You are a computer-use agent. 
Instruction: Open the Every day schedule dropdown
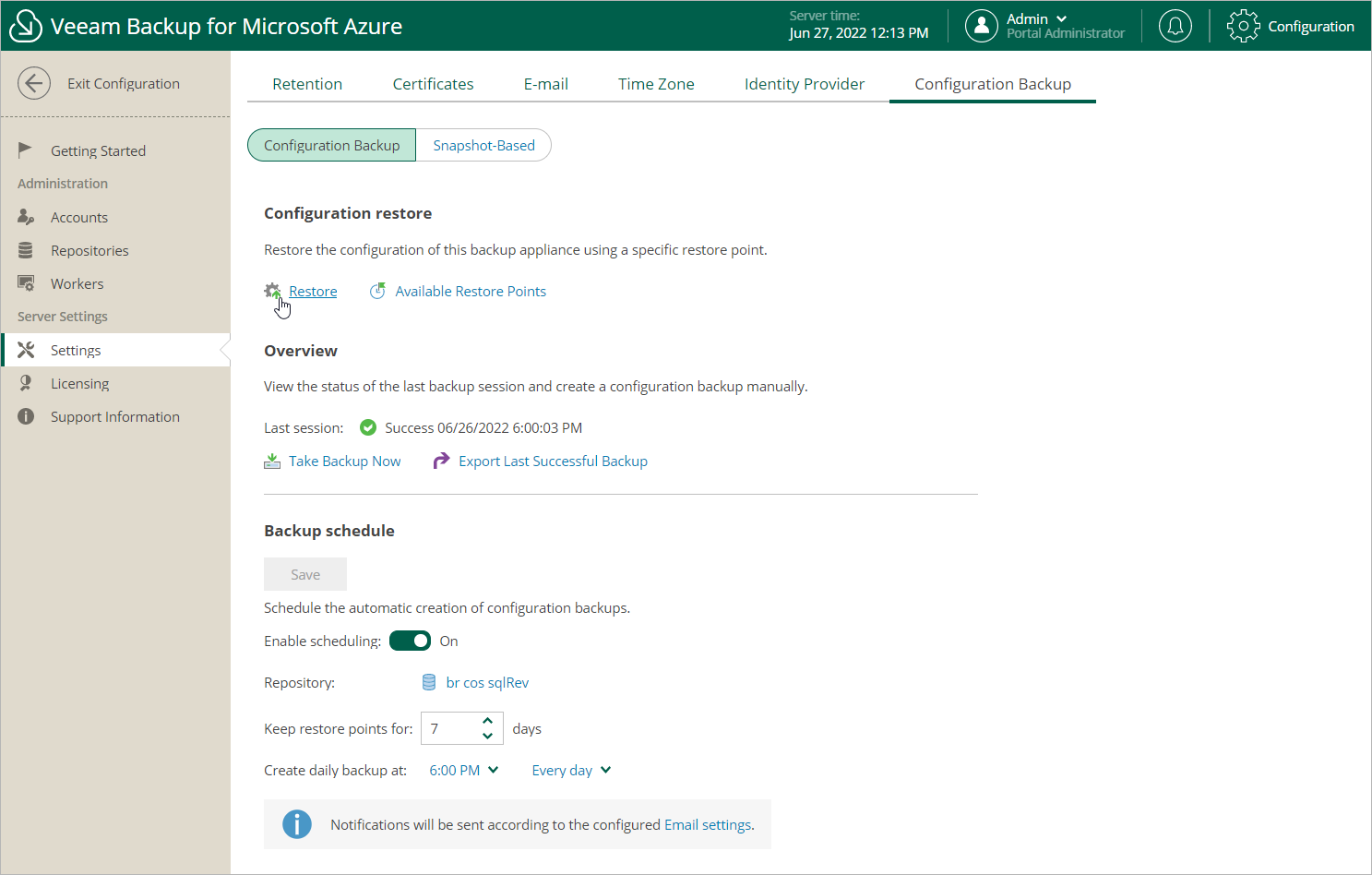571,770
